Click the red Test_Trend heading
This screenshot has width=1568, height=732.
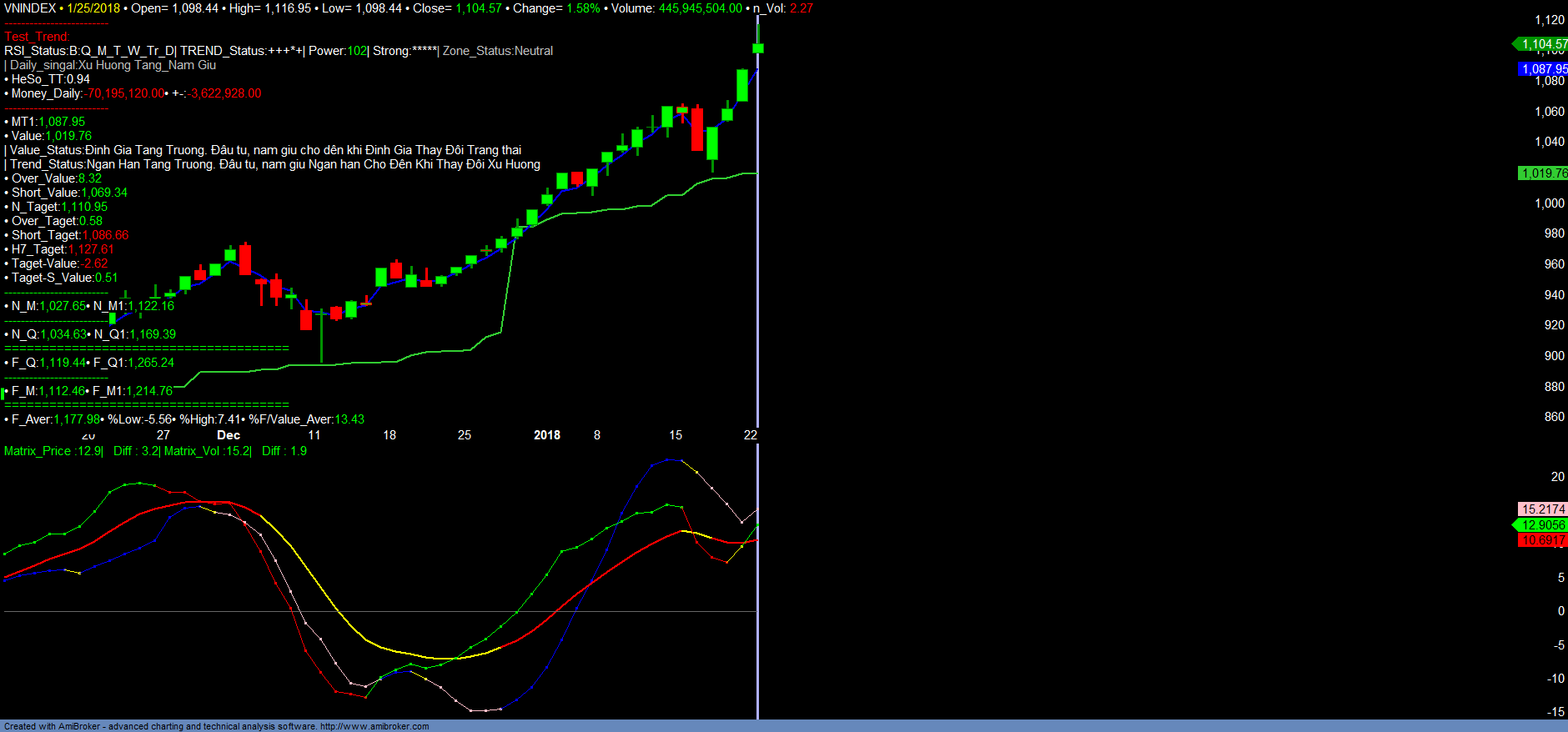coord(37,37)
